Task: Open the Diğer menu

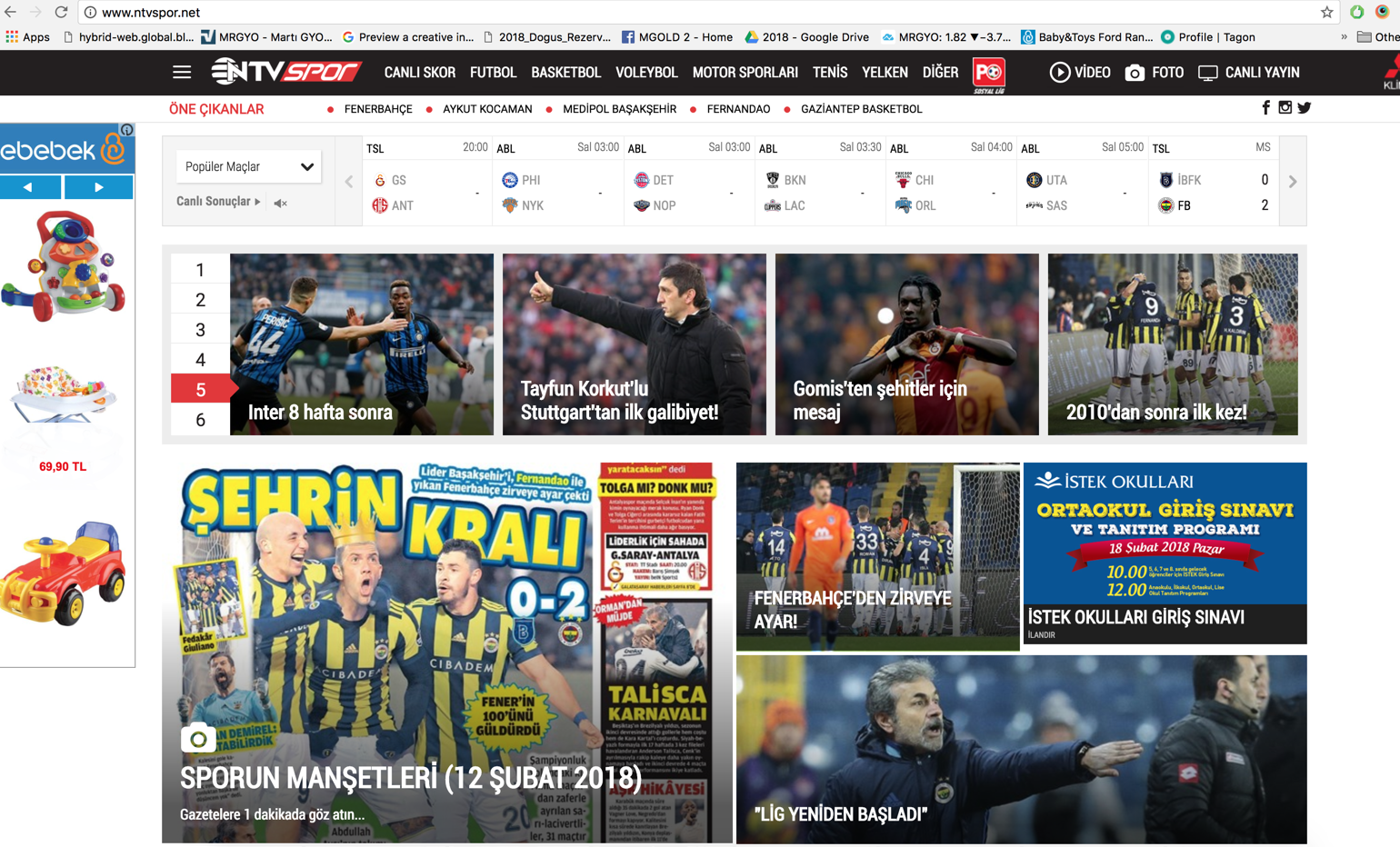Action: coord(940,73)
